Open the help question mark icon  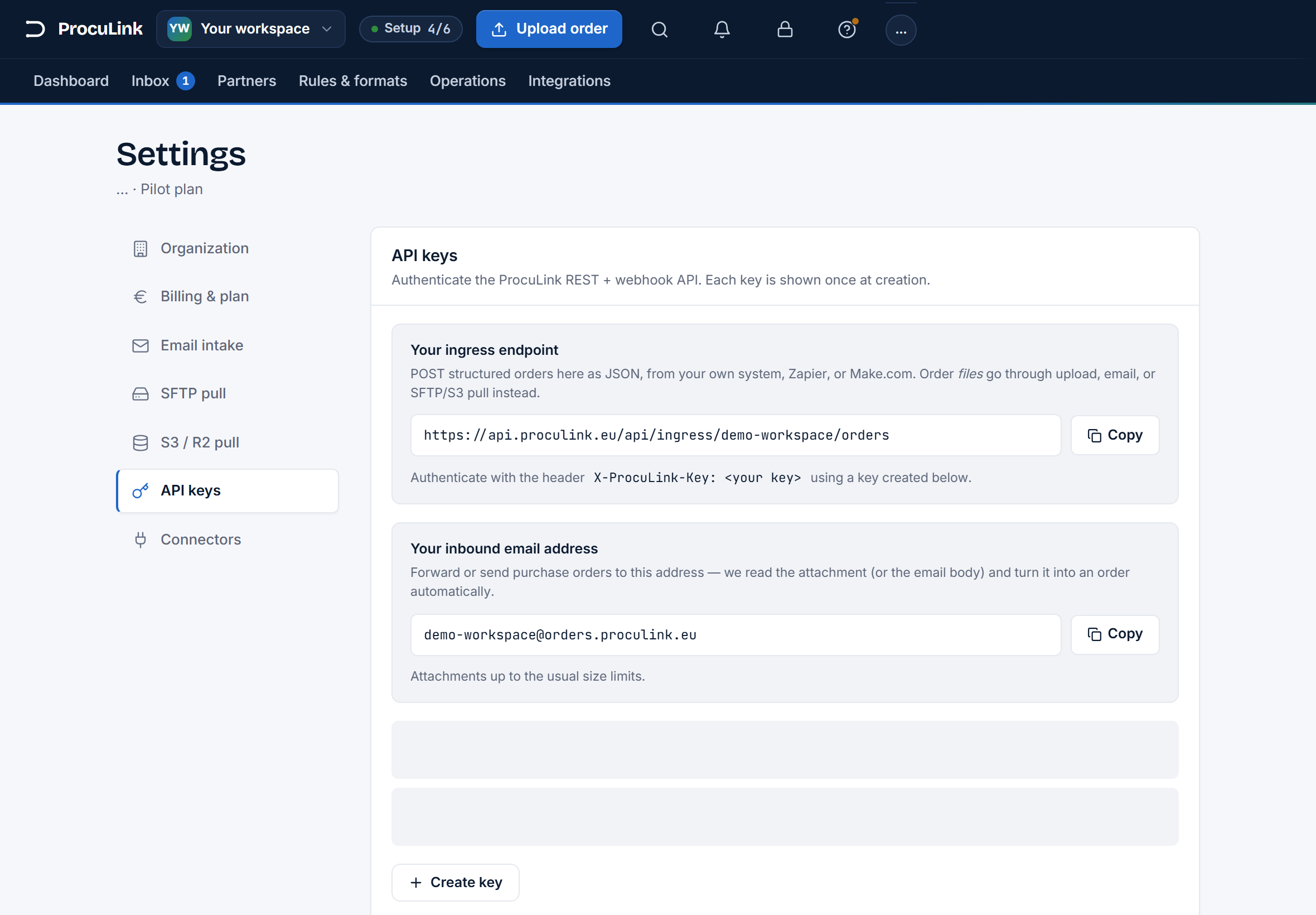847,29
